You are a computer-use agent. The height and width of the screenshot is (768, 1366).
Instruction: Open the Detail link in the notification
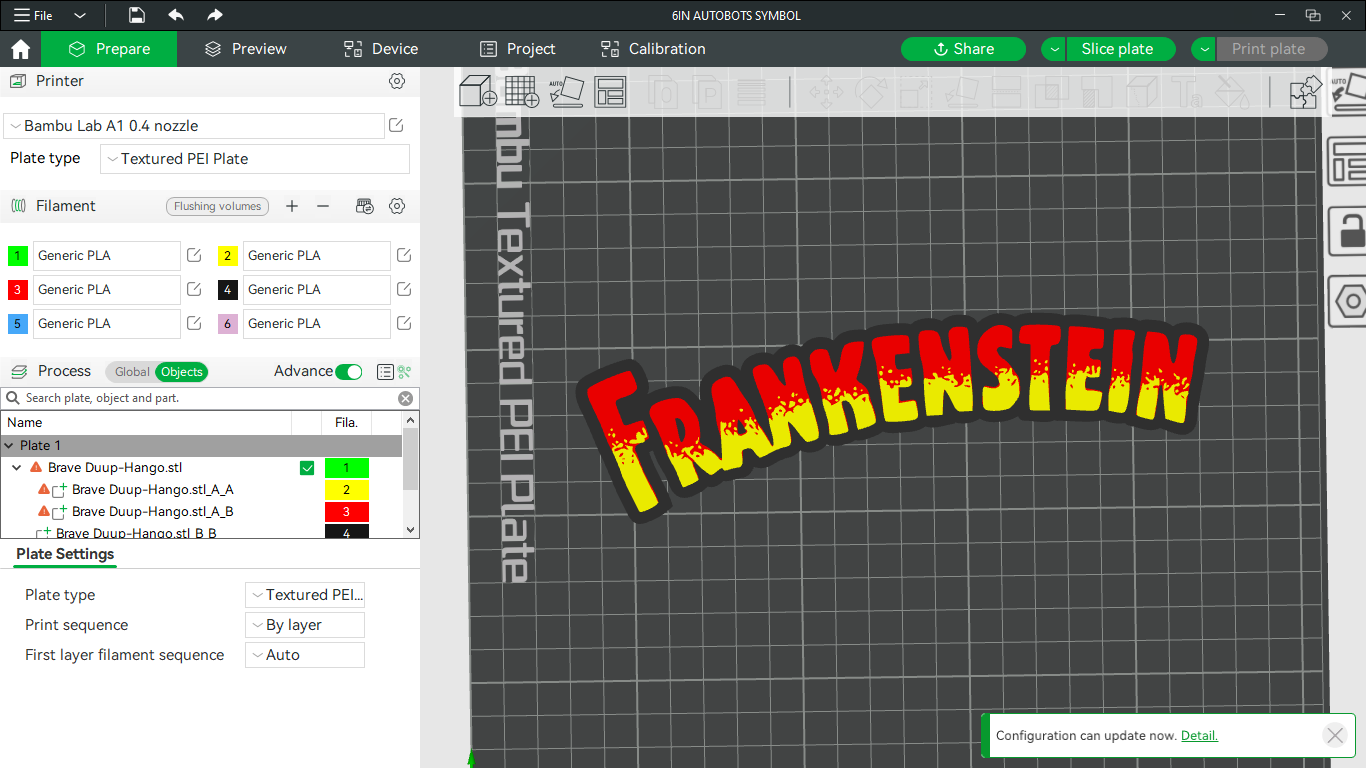pos(1199,736)
